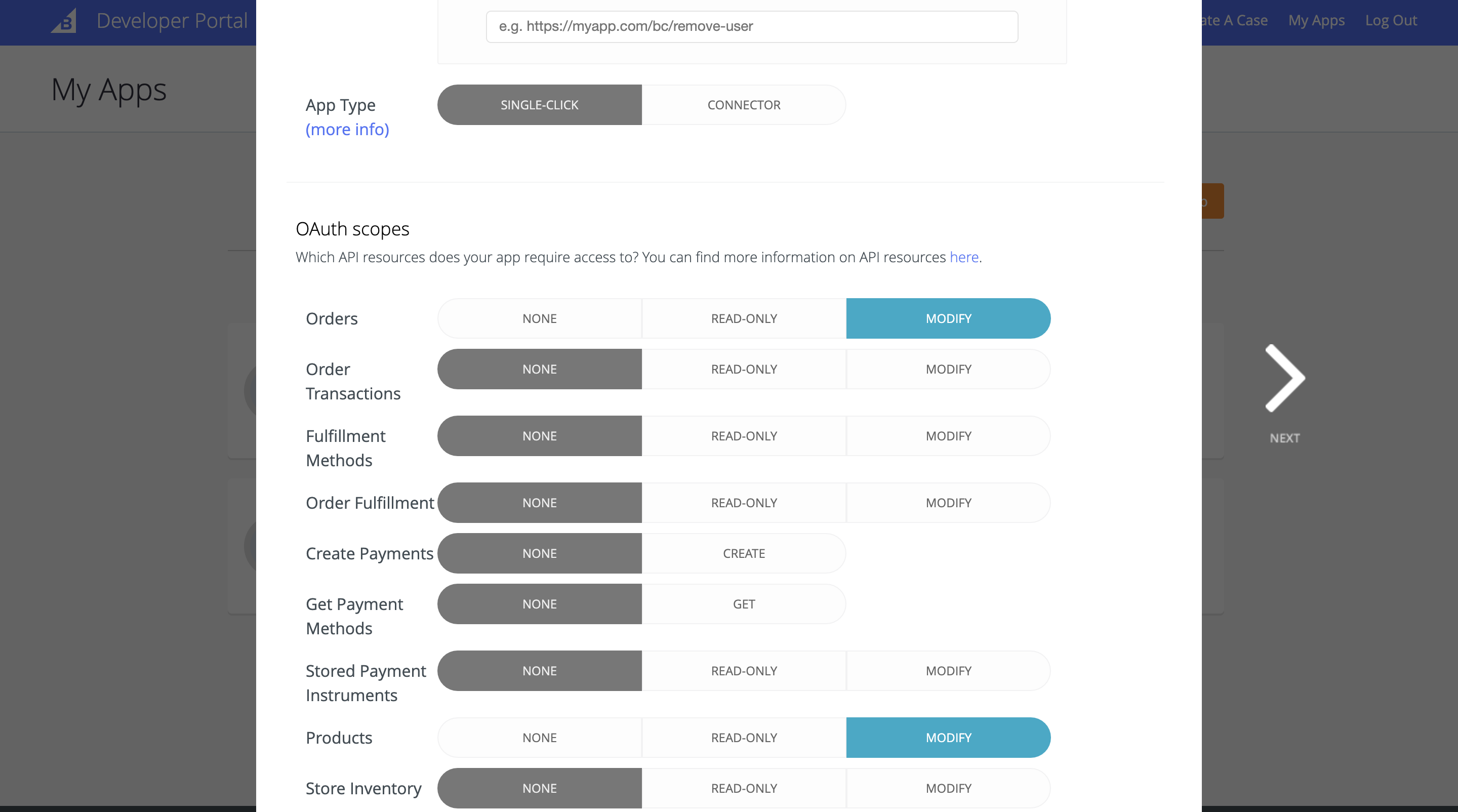Open My Apps from the top navigation

tap(1316, 20)
